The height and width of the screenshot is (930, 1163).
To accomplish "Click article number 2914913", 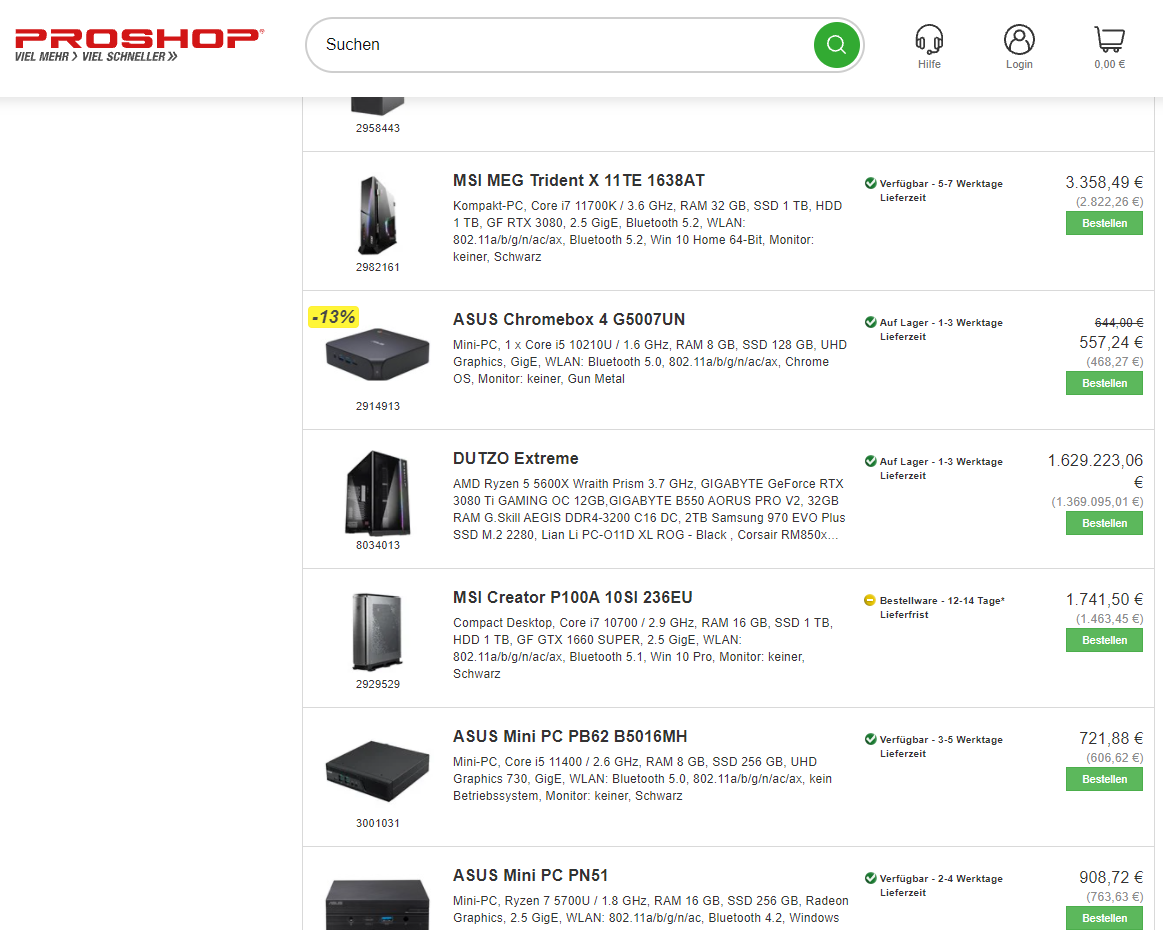I will tap(378, 406).
